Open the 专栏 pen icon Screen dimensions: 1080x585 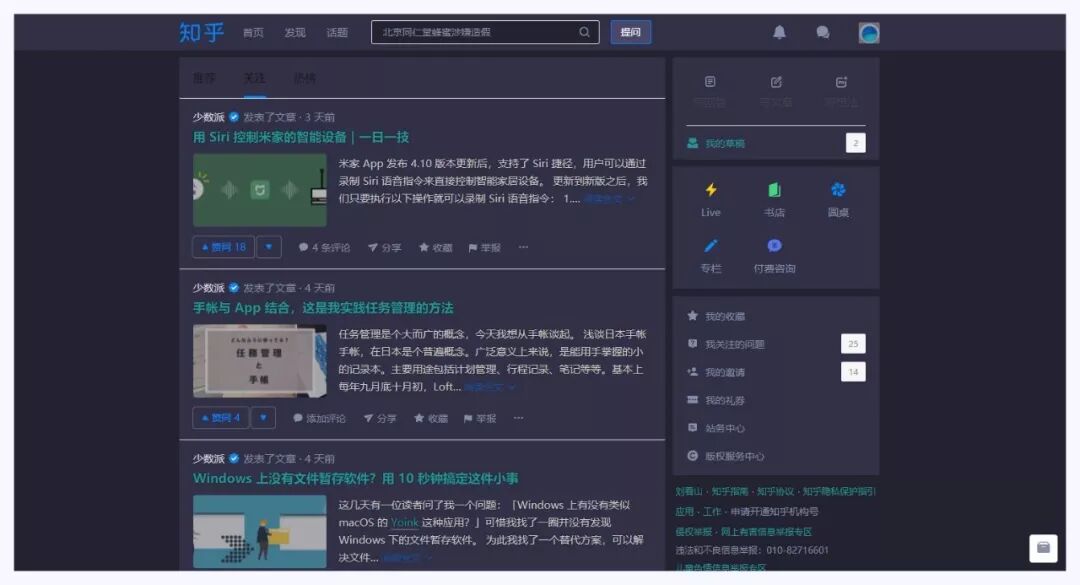pyautogui.click(x=710, y=246)
